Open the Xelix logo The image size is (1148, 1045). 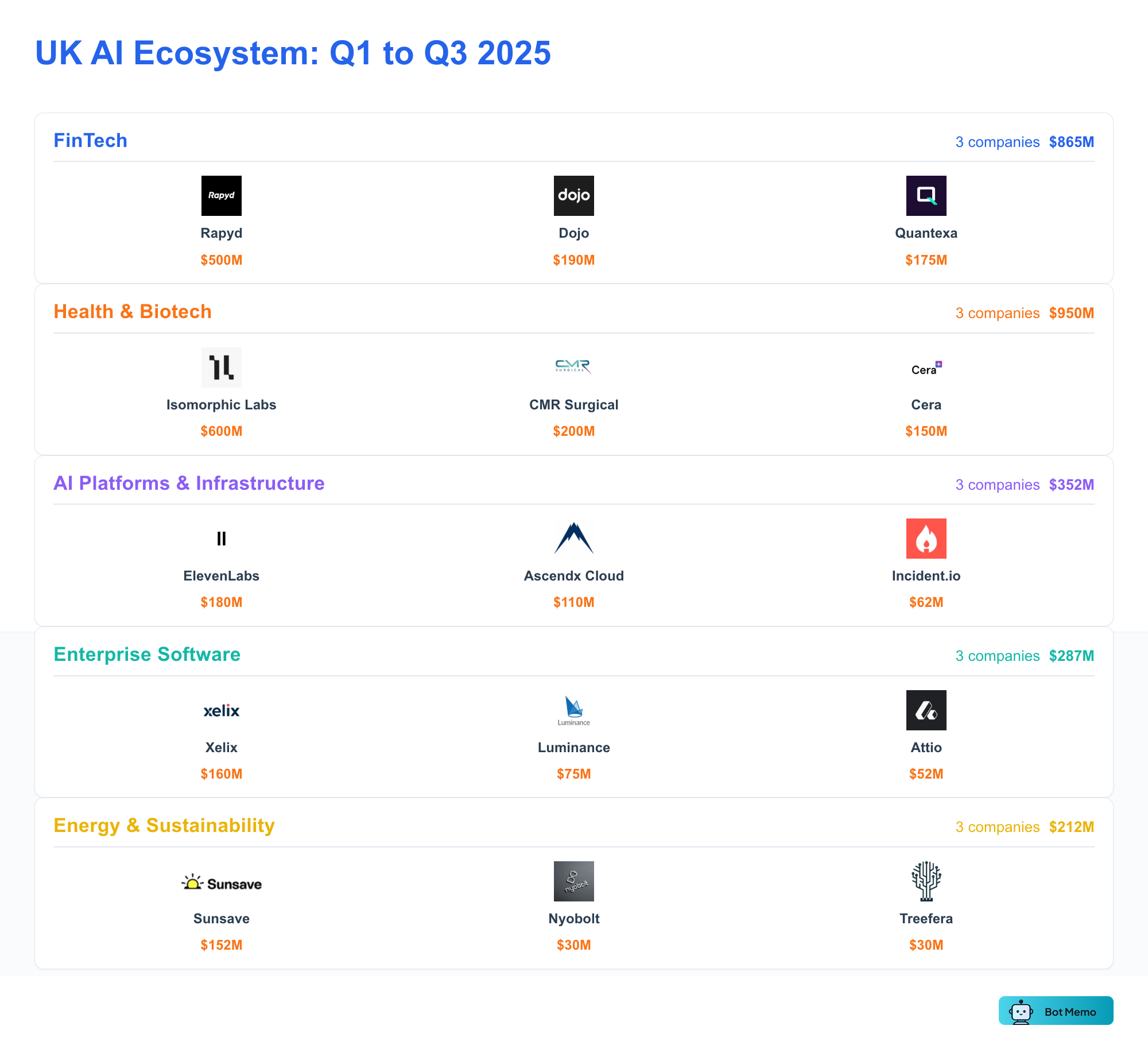pos(221,711)
